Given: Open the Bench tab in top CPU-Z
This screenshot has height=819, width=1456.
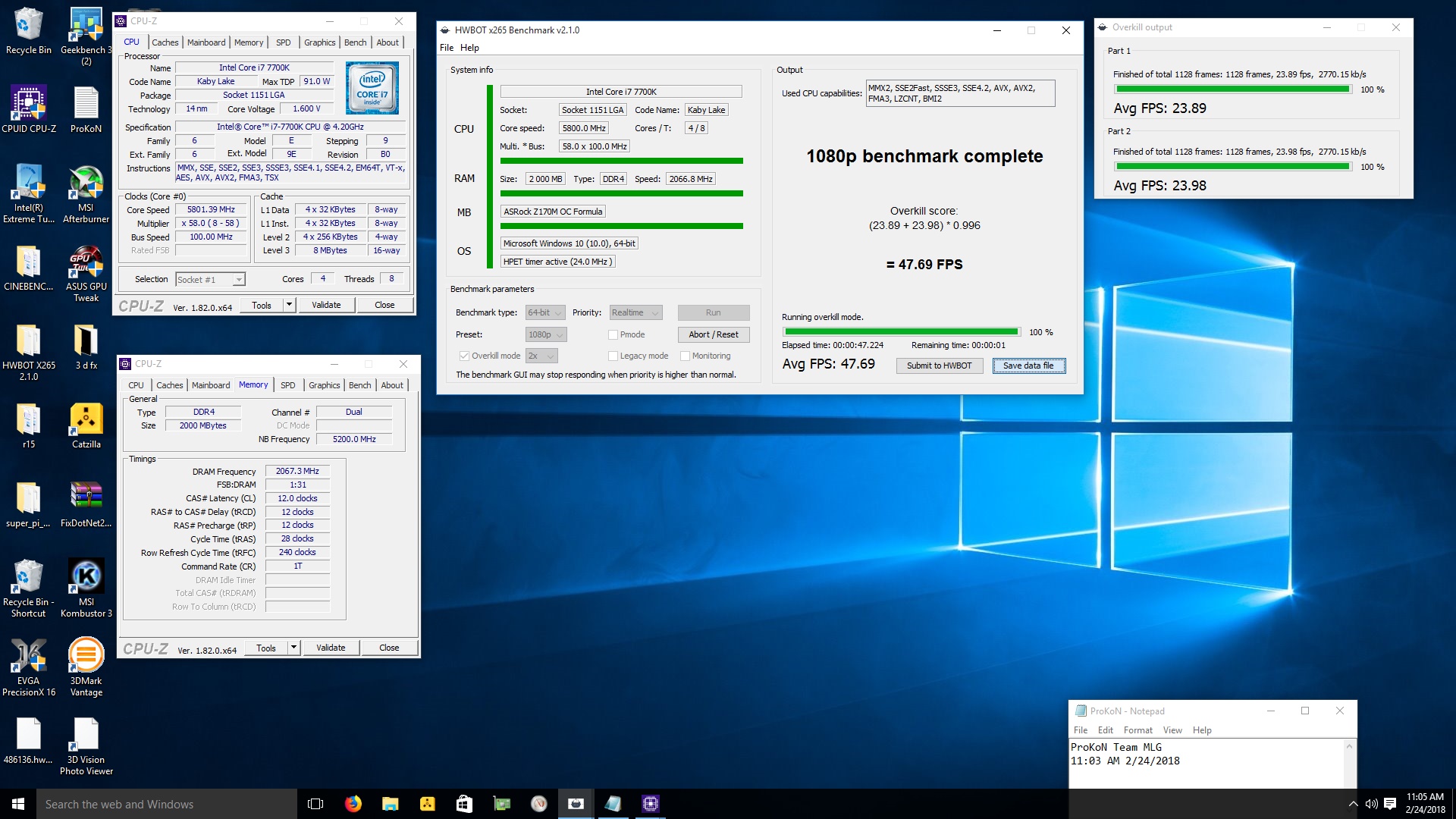Looking at the screenshot, I should pos(355,42).
